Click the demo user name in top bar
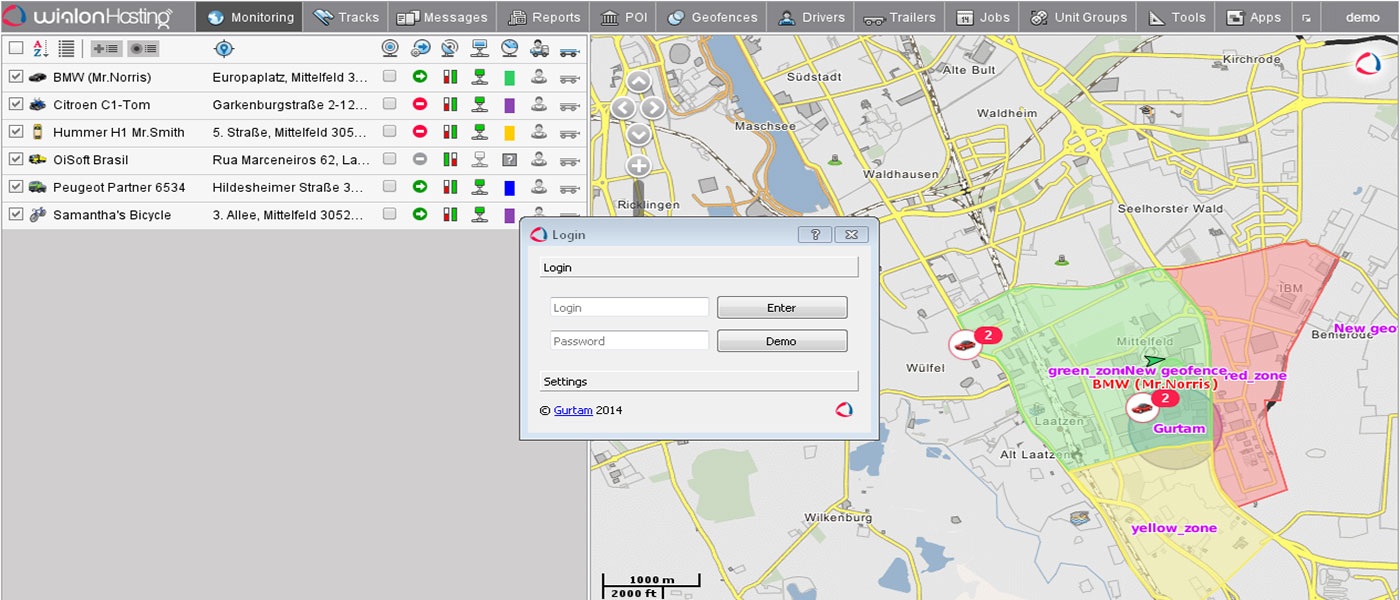This screenshot has height=600, width=1400. click(1362, 17)
